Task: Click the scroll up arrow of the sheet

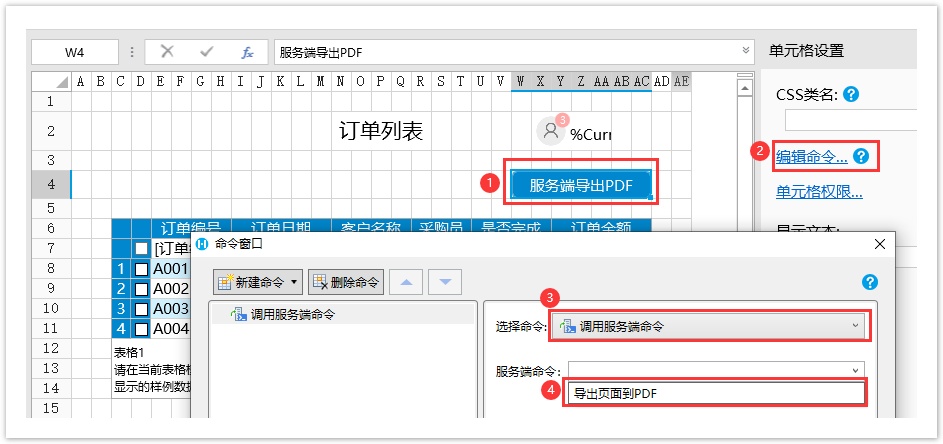Action: tap(745, 89)
